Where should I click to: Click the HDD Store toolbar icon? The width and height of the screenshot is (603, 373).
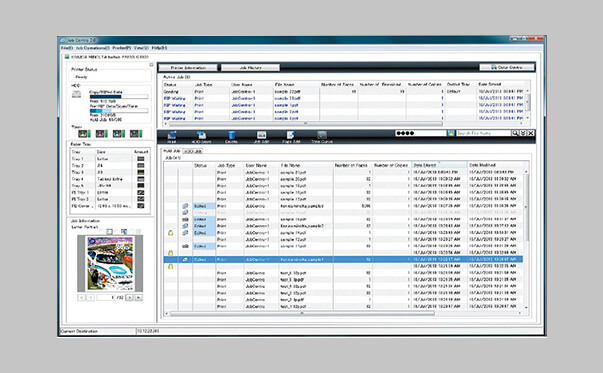201,137
